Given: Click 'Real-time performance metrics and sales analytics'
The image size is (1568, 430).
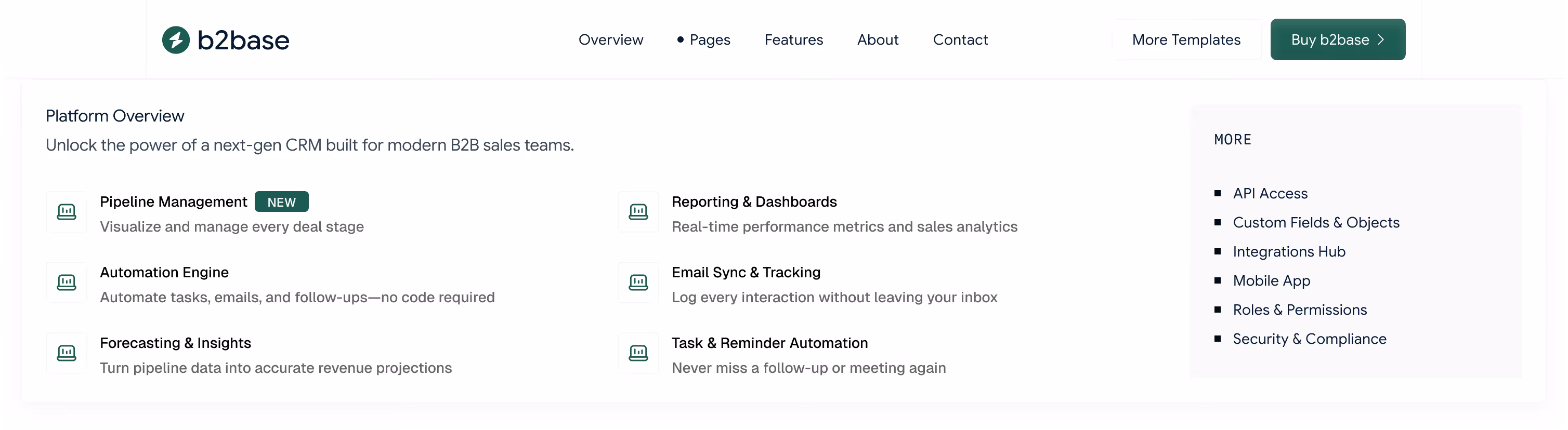Looking at the screenshot, I should [844, 226].
